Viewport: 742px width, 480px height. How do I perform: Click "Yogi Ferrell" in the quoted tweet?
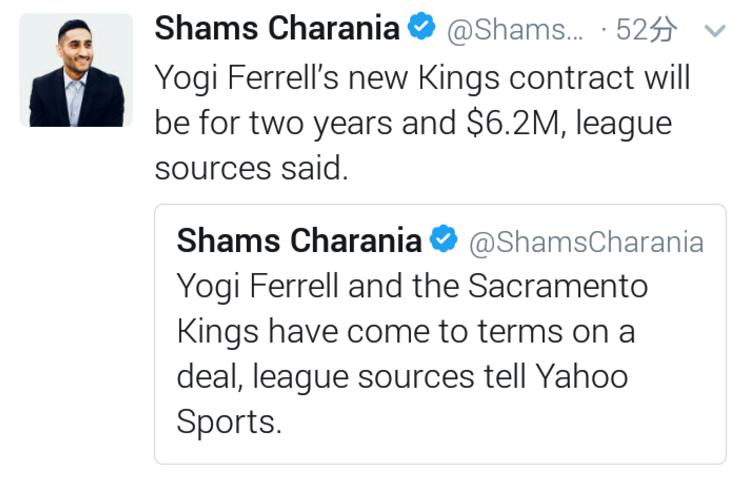[x=257, y=287]
